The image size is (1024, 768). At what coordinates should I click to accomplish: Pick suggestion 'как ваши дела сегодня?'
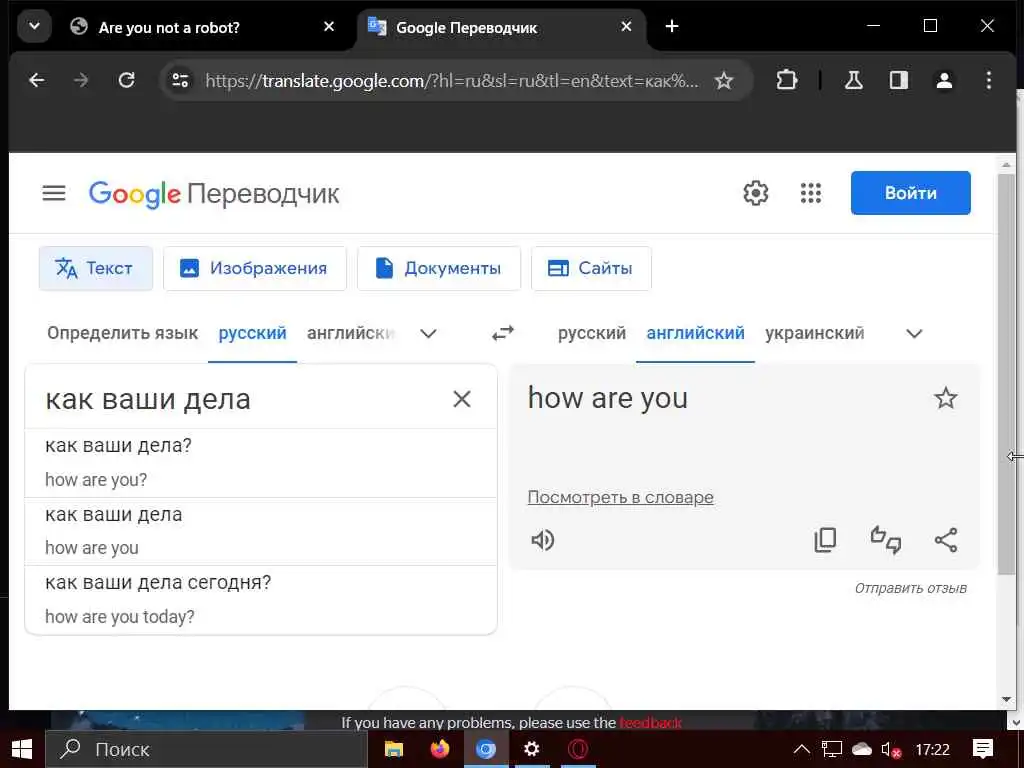click(x=261, y=600)
